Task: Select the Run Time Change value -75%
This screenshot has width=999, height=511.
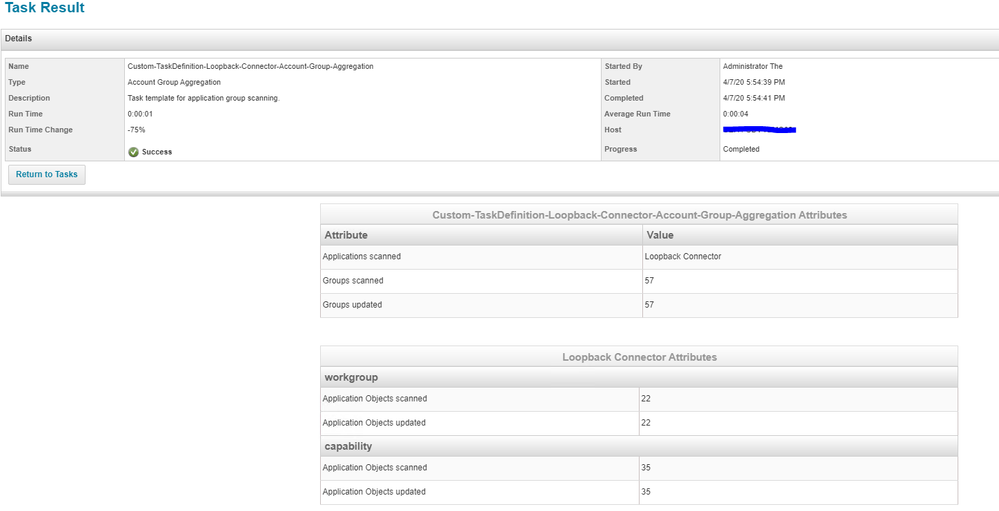Action: tap(137, 130)
